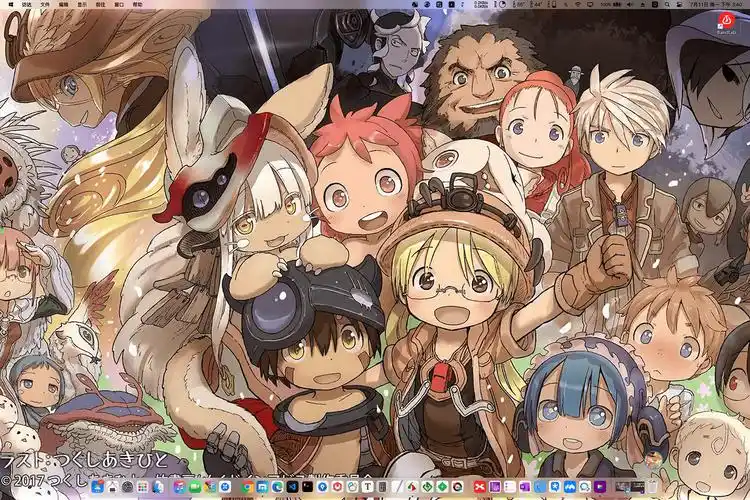Open Finder from the Dock
750x500 pixels.
click(x=96, y=486)
